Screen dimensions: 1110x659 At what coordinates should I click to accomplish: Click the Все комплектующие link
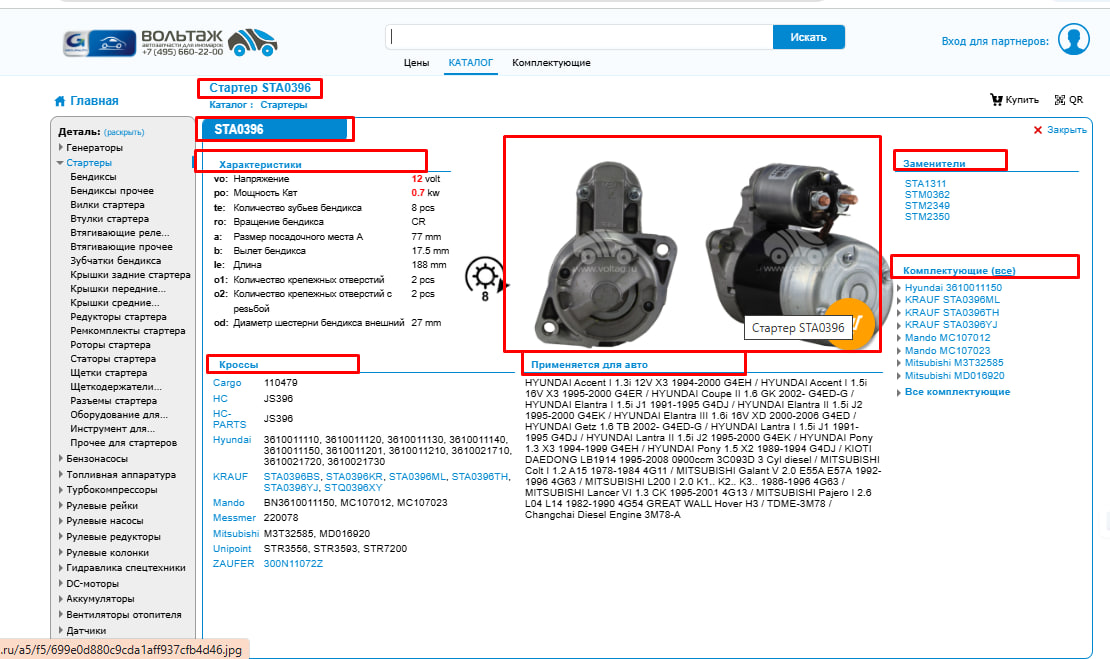pos(958,391)
